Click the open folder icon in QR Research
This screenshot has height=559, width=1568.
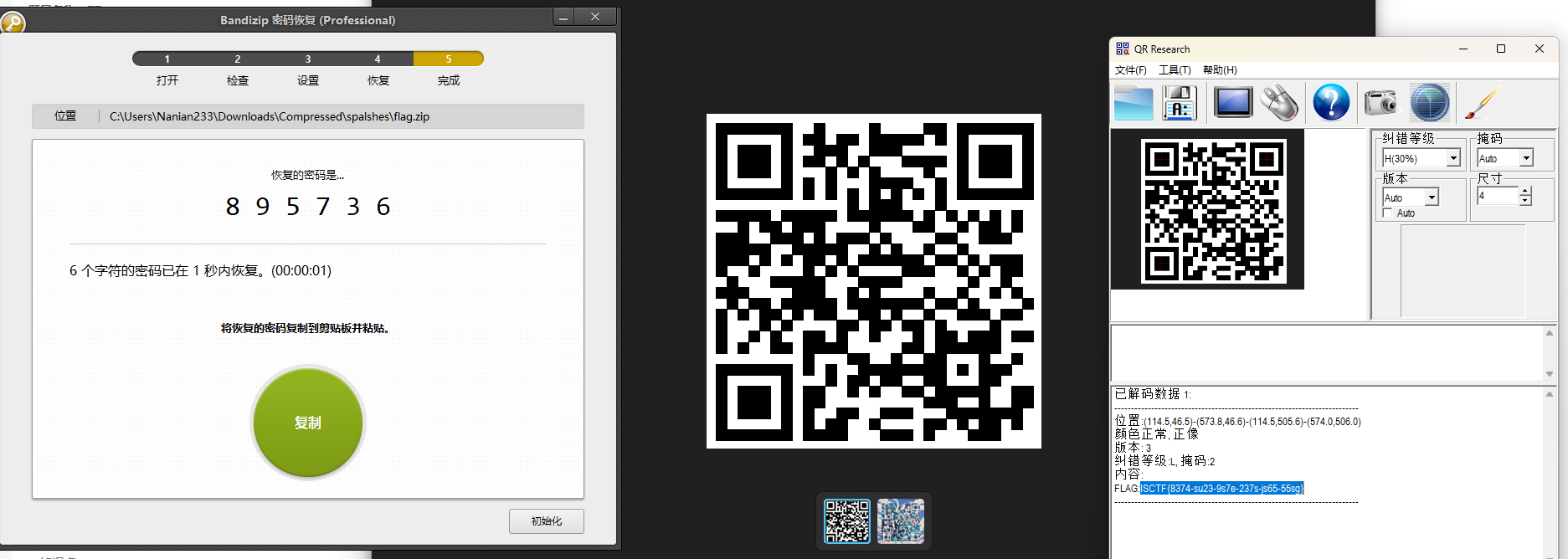click(x=1134, y=103)
